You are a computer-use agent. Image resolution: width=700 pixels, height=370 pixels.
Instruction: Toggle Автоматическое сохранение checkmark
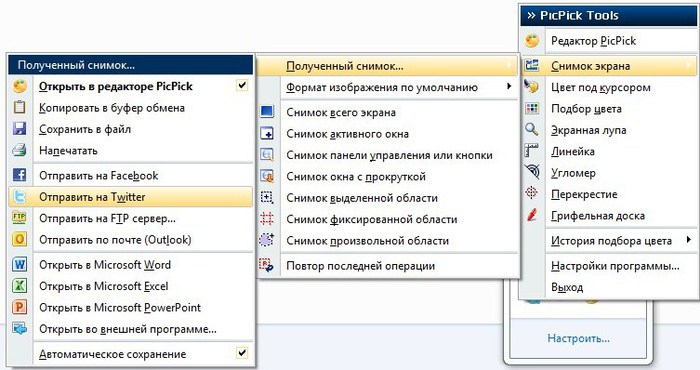242,353
